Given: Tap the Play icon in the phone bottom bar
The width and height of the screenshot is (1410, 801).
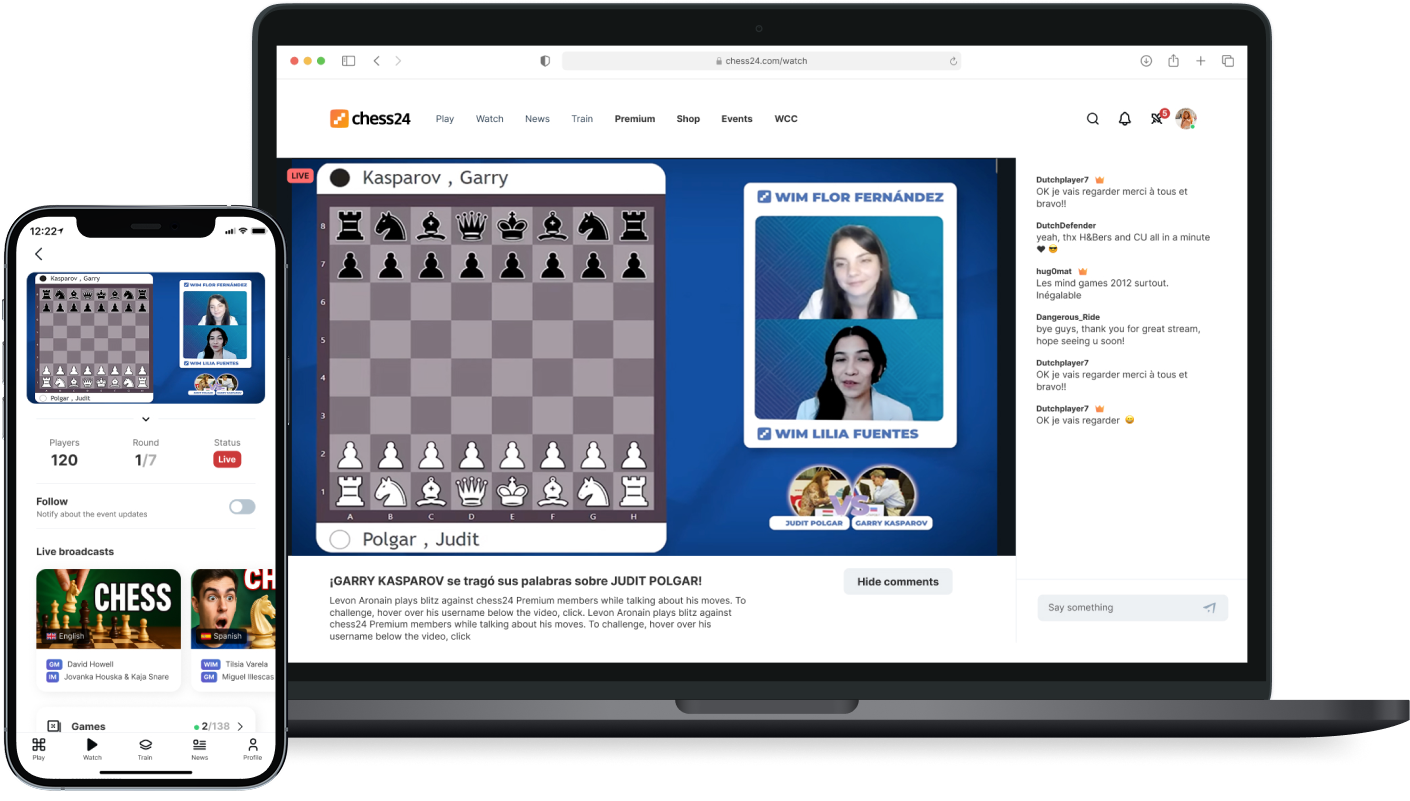Looking at the screenshot, I should (x=38, y=749).
